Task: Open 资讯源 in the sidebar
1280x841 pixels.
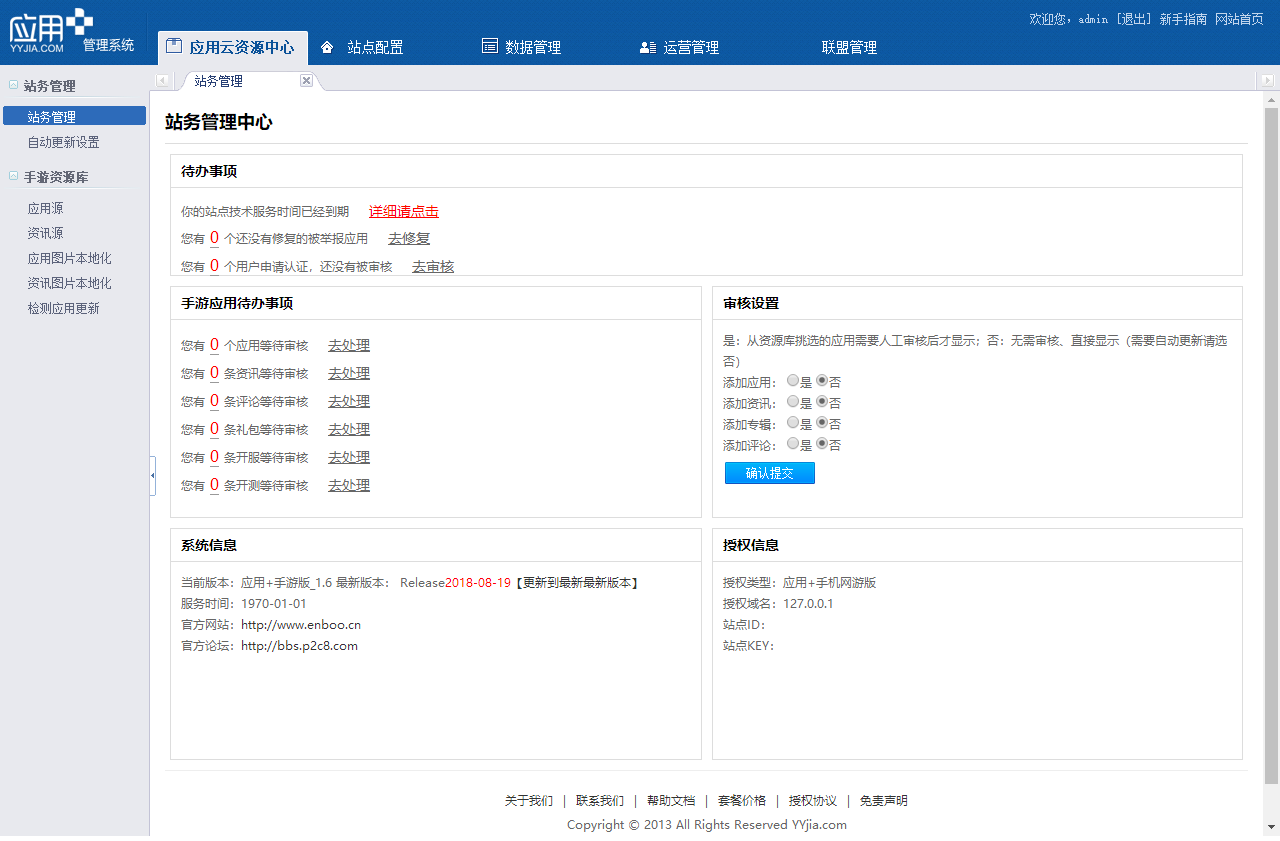Action: (x=45, y=233)
